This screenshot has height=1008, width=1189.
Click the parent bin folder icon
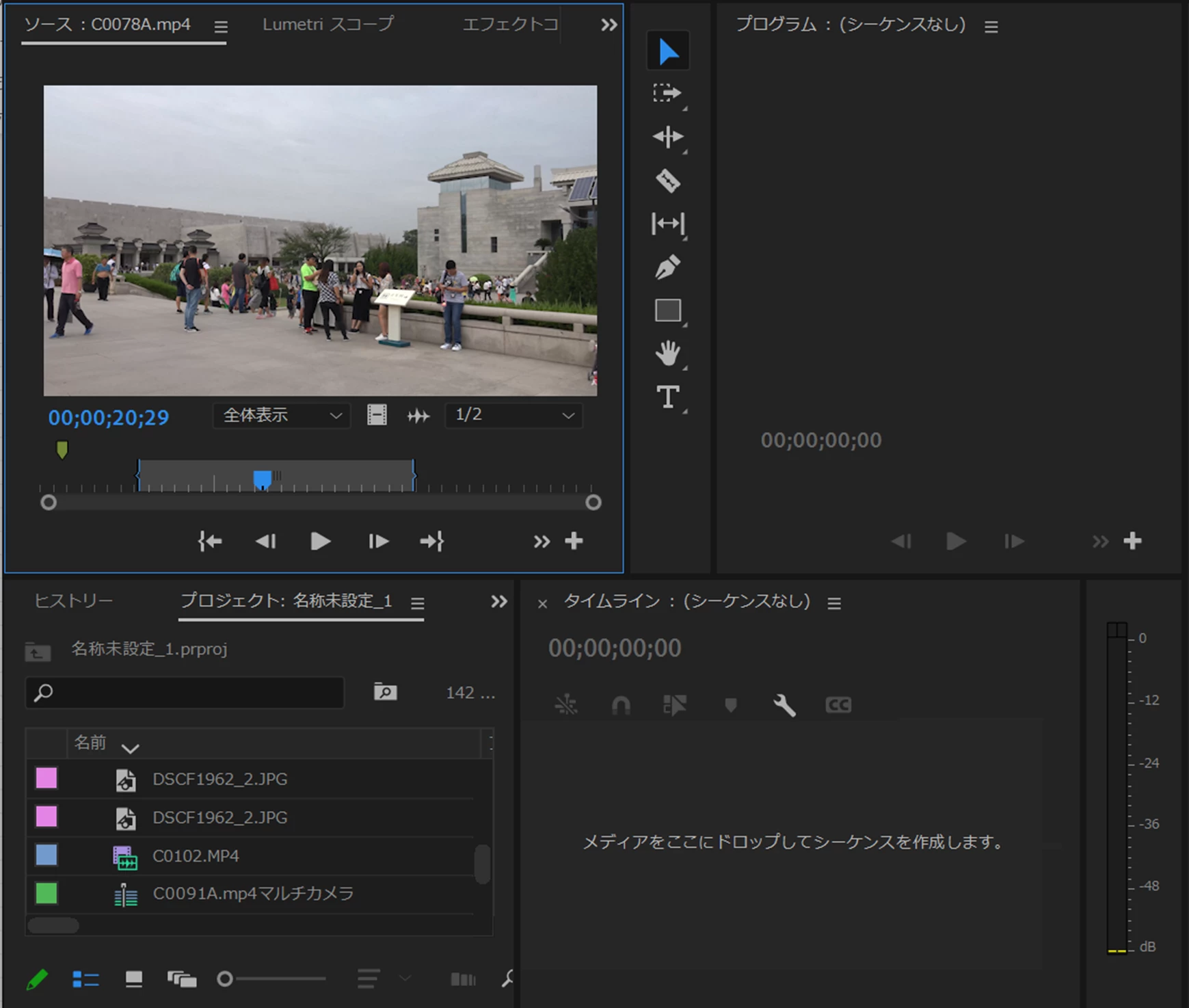click(38, 651)
